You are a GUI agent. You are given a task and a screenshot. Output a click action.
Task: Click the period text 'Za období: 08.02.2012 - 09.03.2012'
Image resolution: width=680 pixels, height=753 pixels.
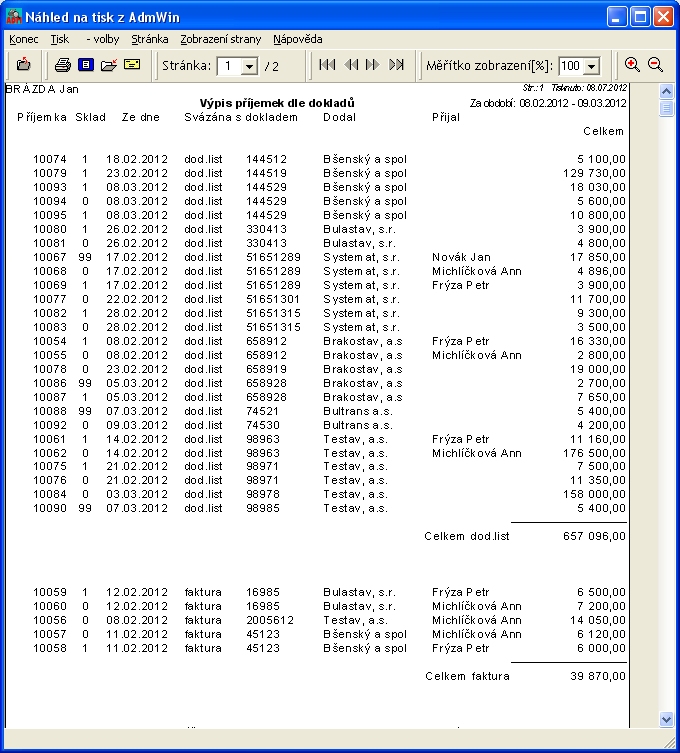(x=548, y=103)
